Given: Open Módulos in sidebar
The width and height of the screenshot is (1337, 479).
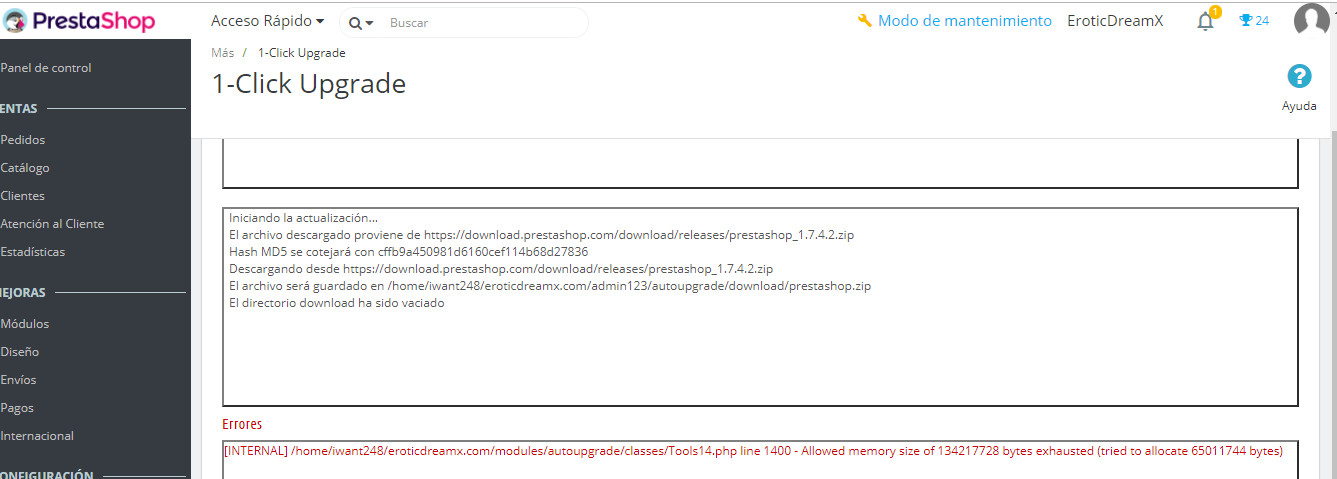Looking at the screenshot, I should click(25, 324).
